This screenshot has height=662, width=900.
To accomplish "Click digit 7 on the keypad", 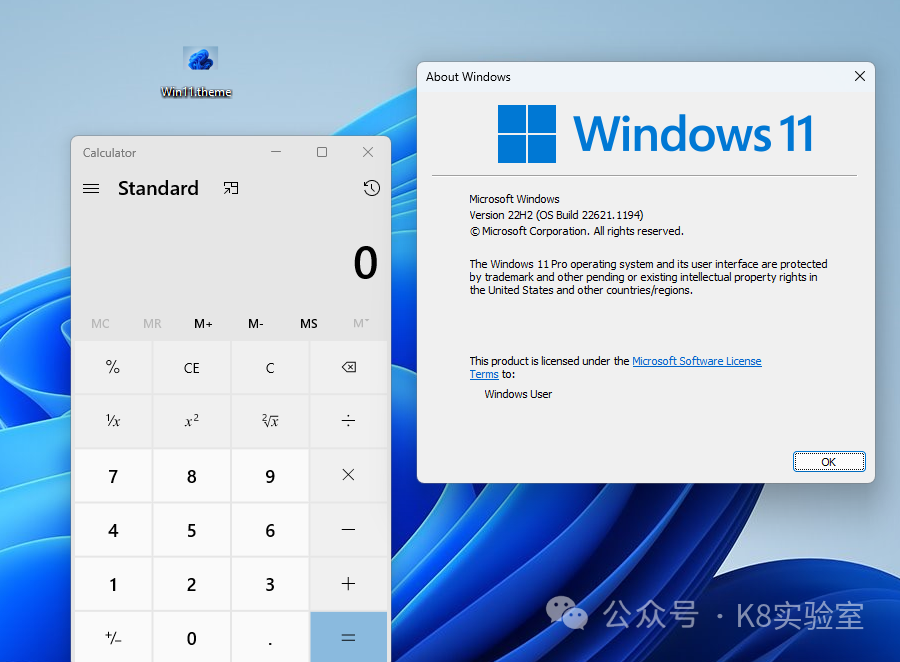I will point(113,475).
